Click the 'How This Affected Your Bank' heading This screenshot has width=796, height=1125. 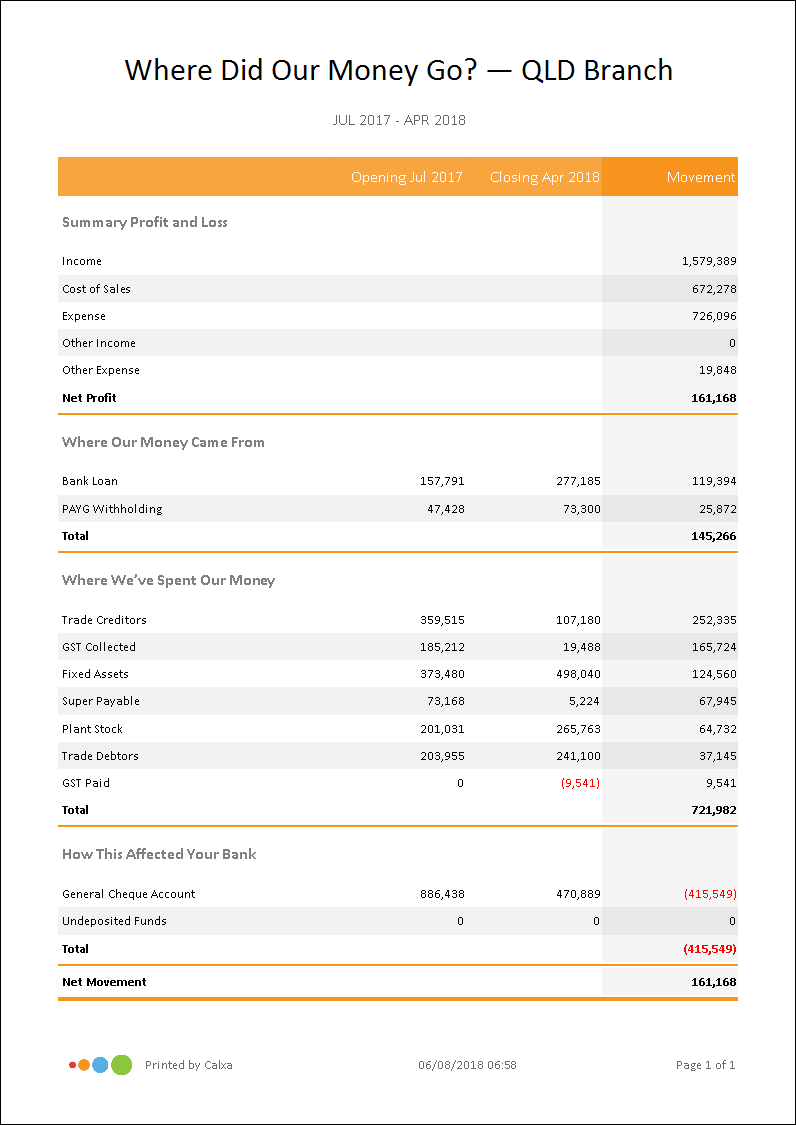coord(159,854)
